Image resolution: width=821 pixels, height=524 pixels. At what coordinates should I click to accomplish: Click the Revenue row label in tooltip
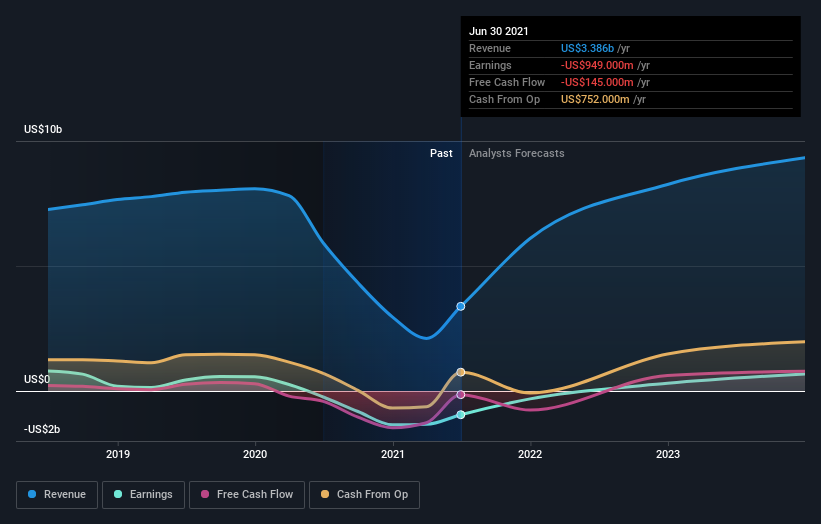(x=490, y=48)
